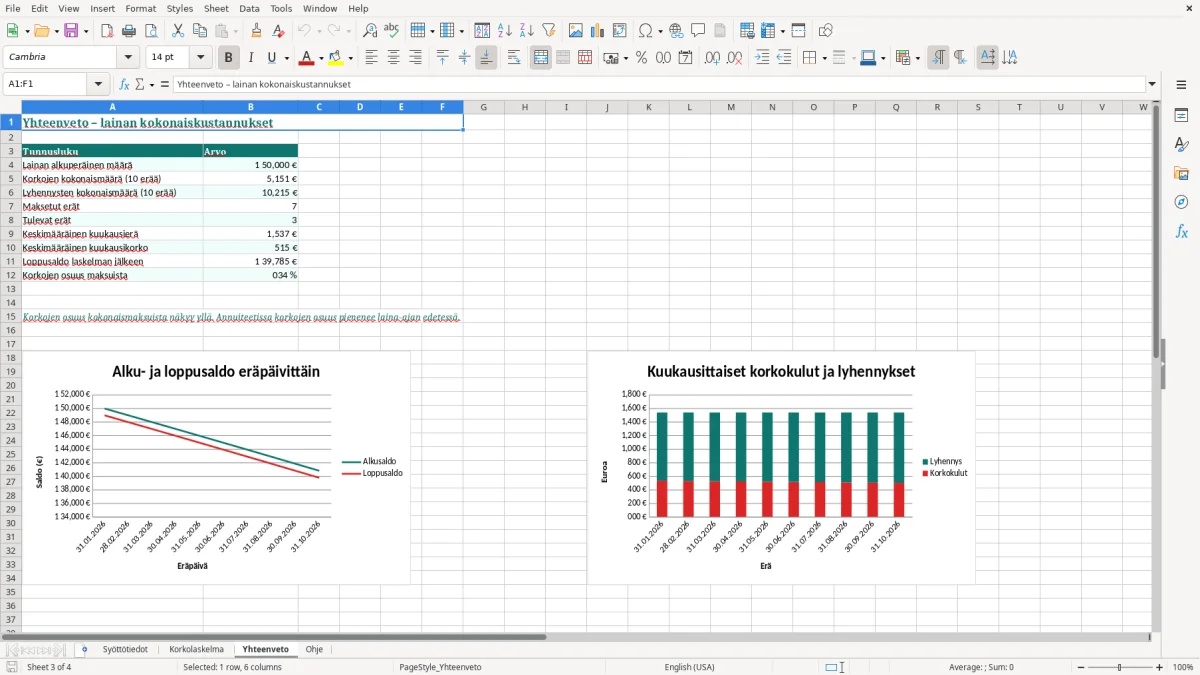Apply the red font color swatch
1200x675 pixels.
coord(306,58)
